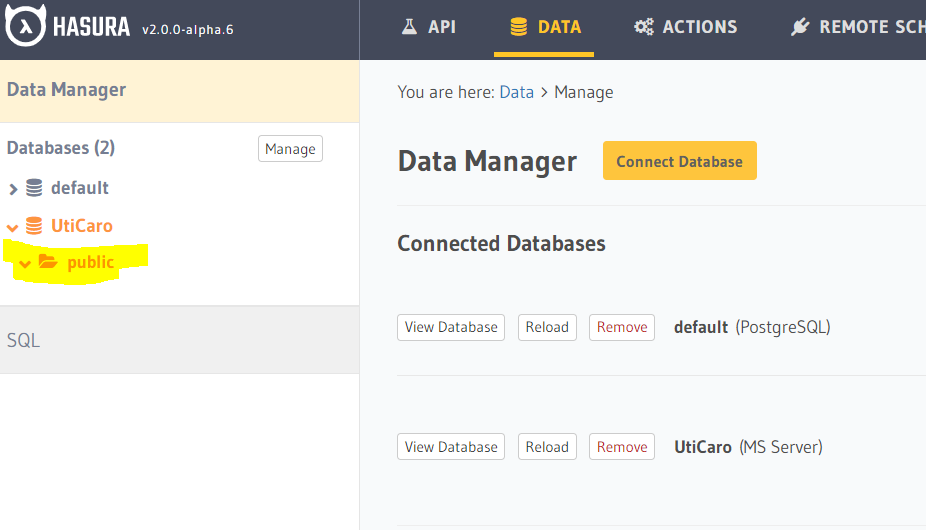
Task: Click the Manage button beside Databases
Action: click(x=290, y=148)
